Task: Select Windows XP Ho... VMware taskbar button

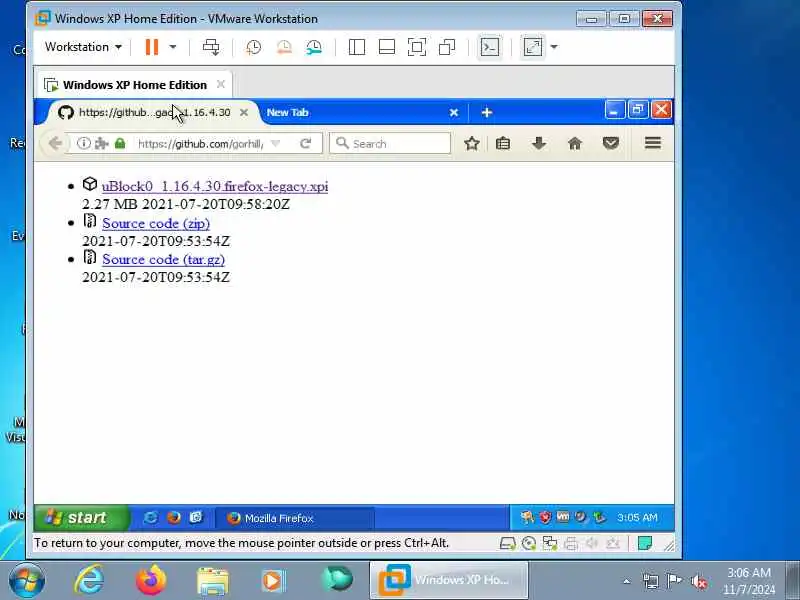Action: 448,580
